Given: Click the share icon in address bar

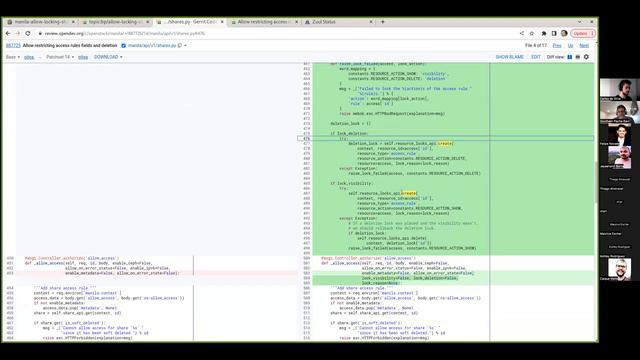Looking at the screenshot, I should (522, 33).
